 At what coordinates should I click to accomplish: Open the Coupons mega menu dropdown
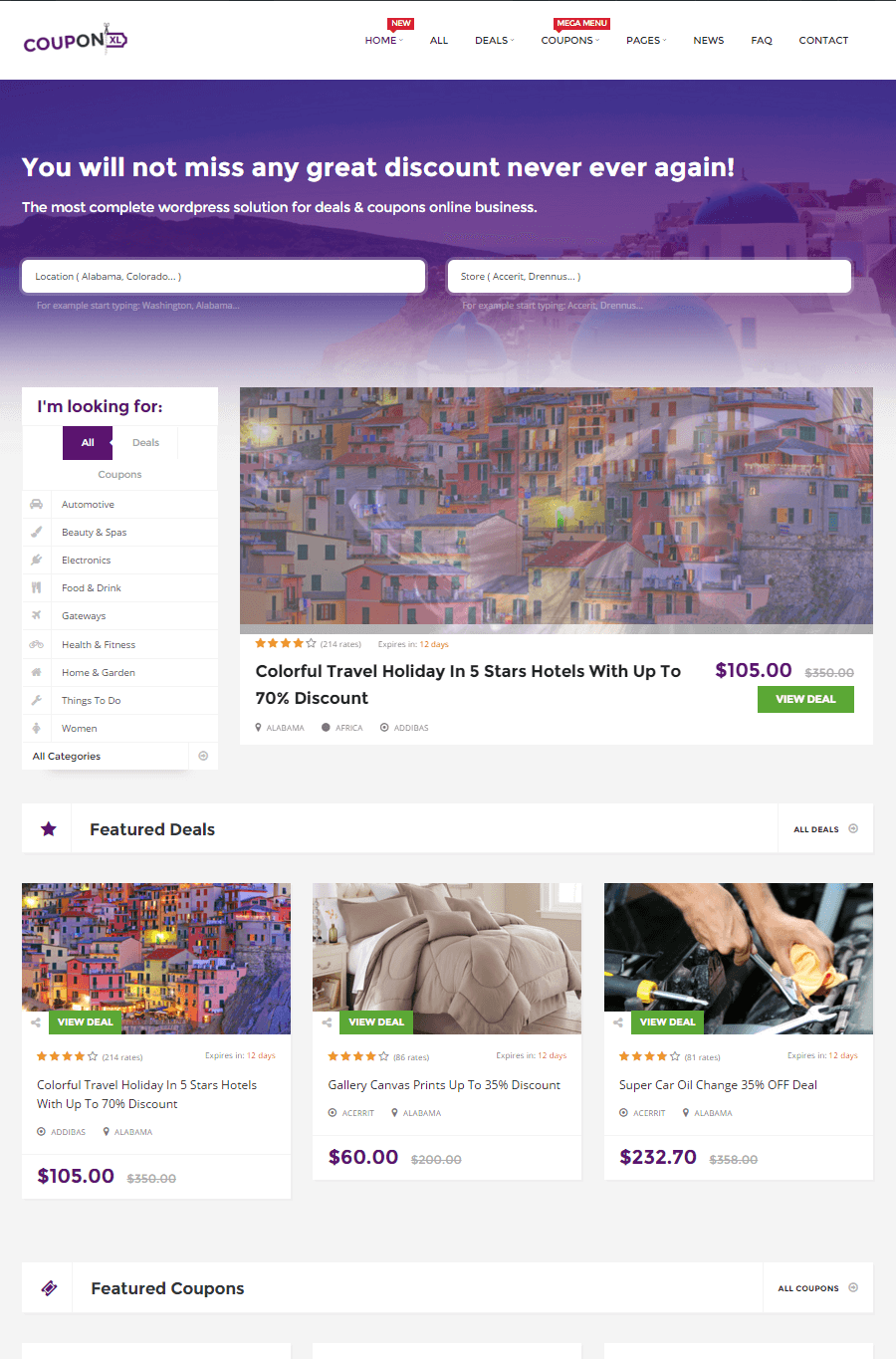point(570,40)
